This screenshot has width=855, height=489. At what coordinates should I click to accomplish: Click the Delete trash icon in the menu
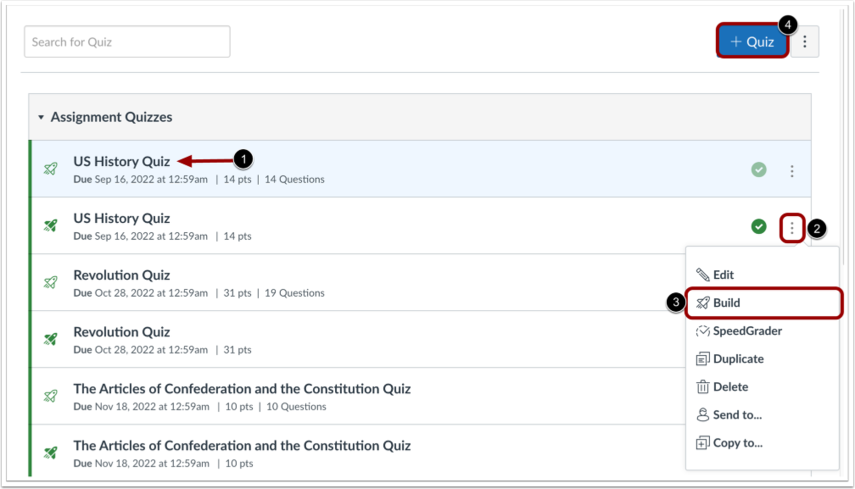[x=702, y=387]
